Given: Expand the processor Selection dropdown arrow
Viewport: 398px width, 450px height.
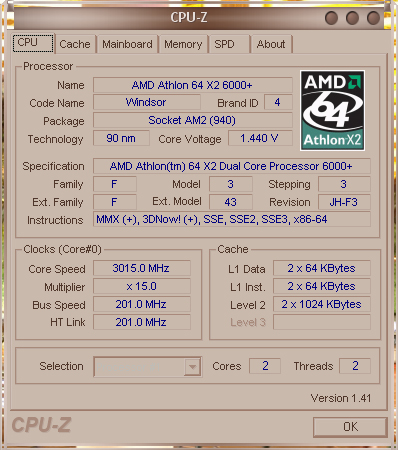Looking at the screenshot, I should pyautogui.click(x=192, y=367).
